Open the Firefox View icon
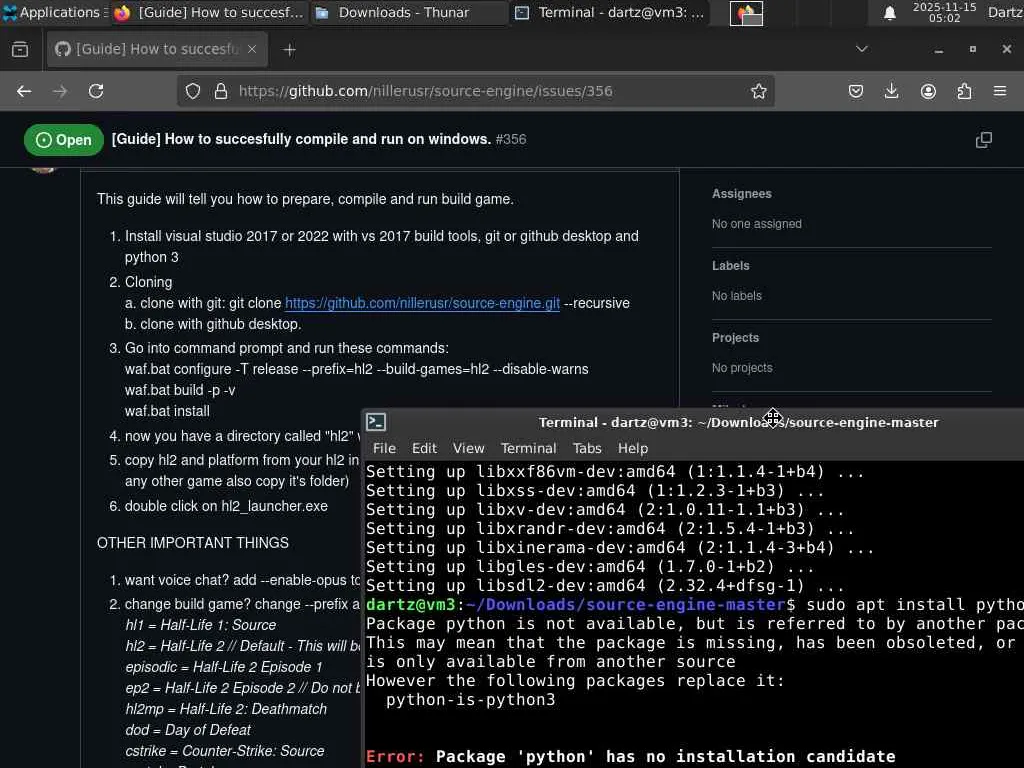The image size is (1024, 768). coord(20,50)
